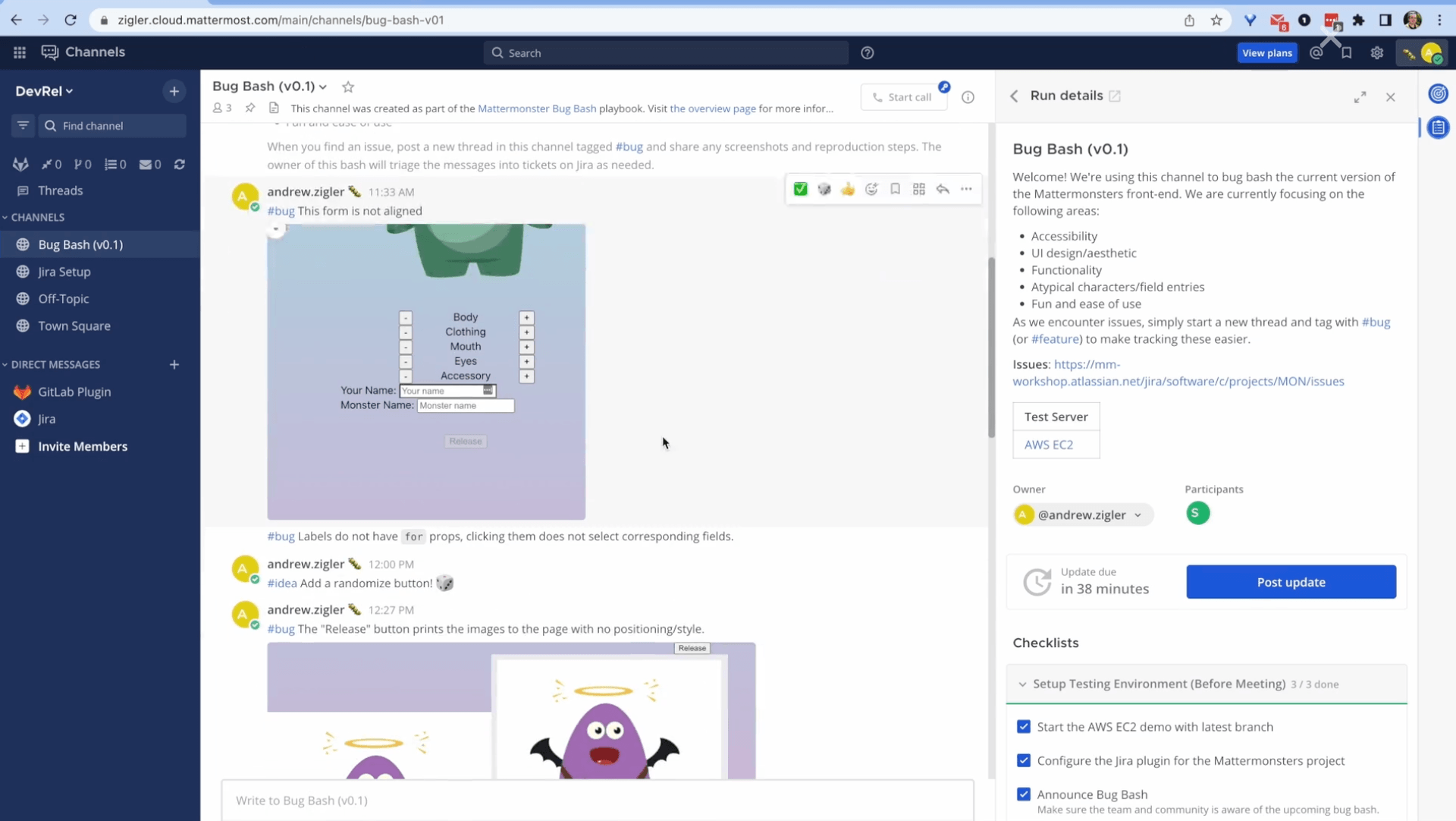Open Bug Bash (v0.1) channel dropdown
The width and height of the screenshot is (1456, 821).
pos(269,87)
